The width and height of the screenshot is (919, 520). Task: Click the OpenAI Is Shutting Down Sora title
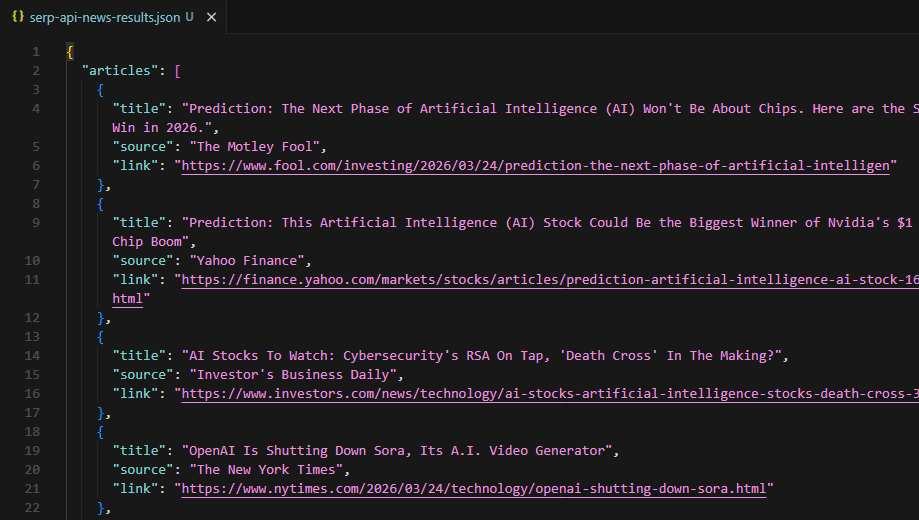point(397,451)
